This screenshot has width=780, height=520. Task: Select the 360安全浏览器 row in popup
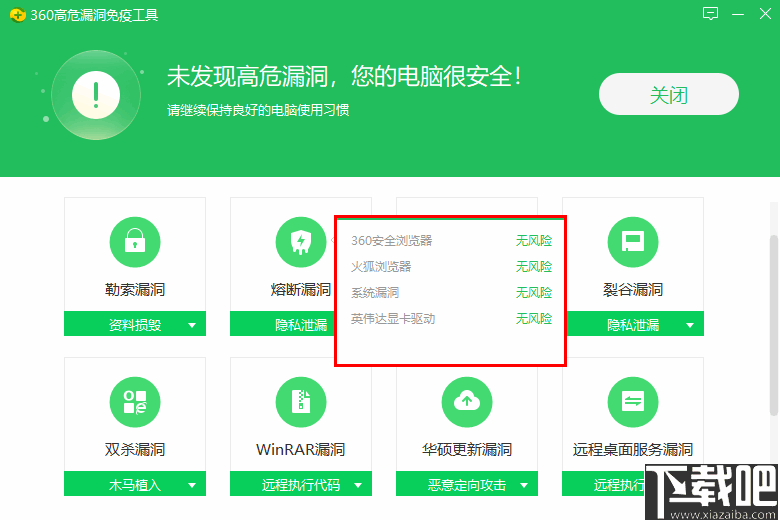click(x=451, y=241)
